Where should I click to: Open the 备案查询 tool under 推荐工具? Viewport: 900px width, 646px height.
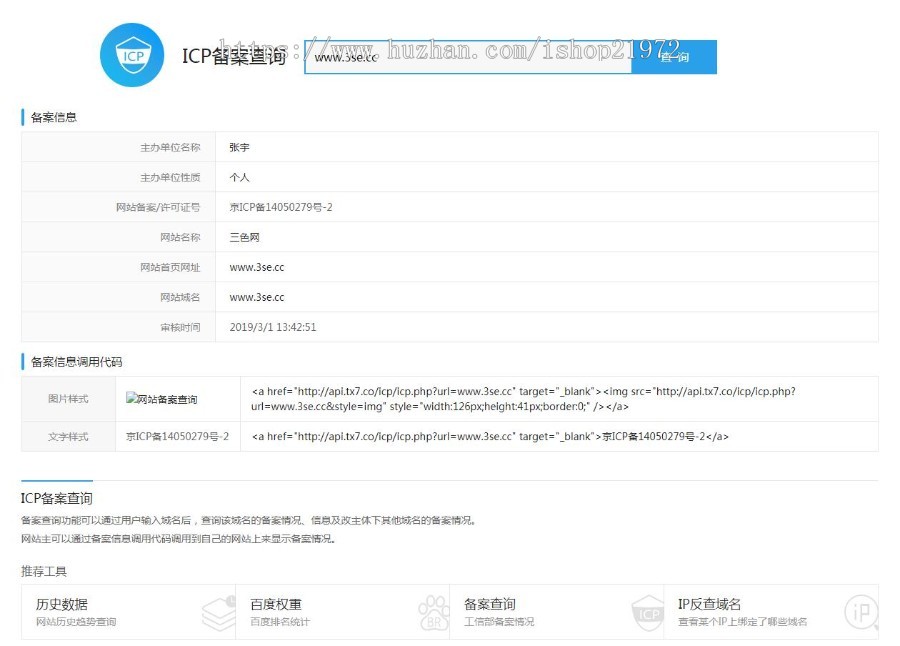click(x=489, y=604)
